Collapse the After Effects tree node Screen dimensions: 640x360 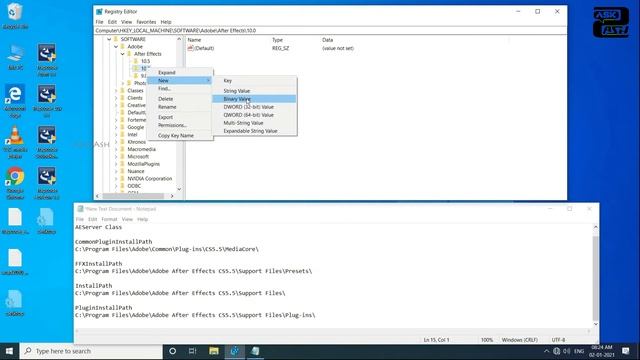click(x=122, y=54)
